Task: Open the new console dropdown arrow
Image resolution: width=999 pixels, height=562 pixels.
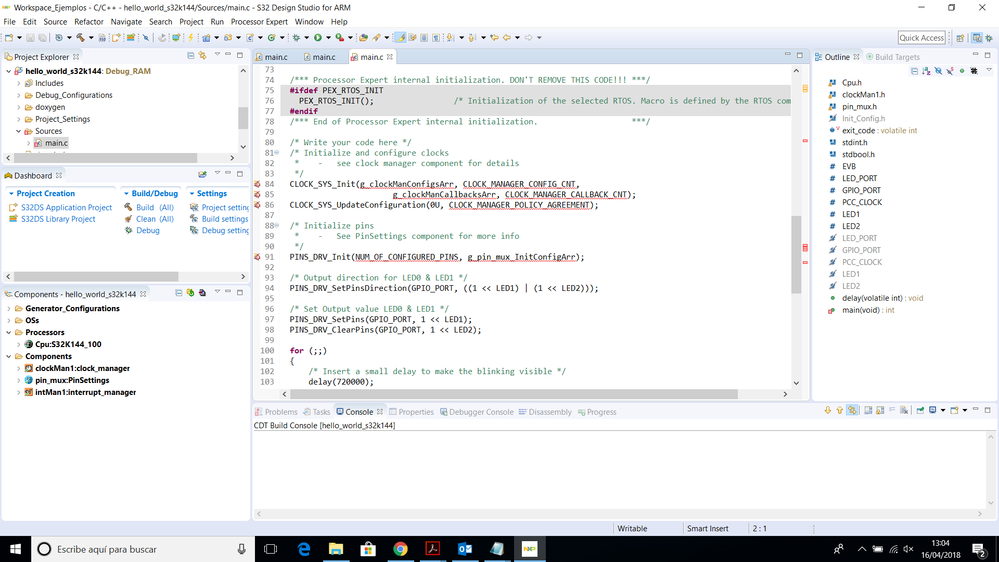Action: click(965, 410)
